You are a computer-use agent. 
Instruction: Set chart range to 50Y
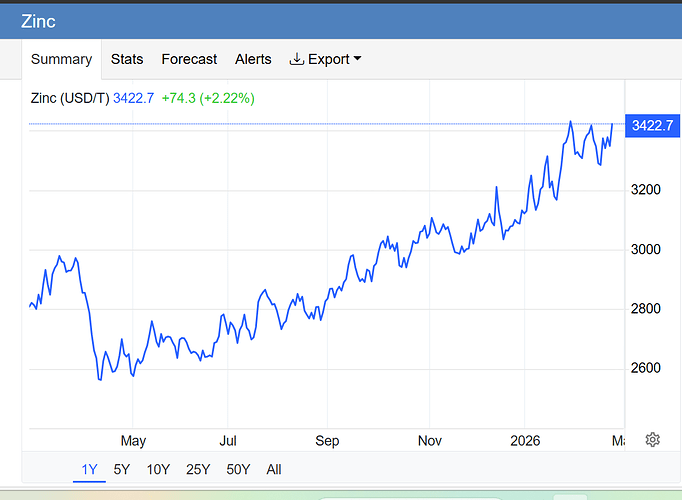238,469
